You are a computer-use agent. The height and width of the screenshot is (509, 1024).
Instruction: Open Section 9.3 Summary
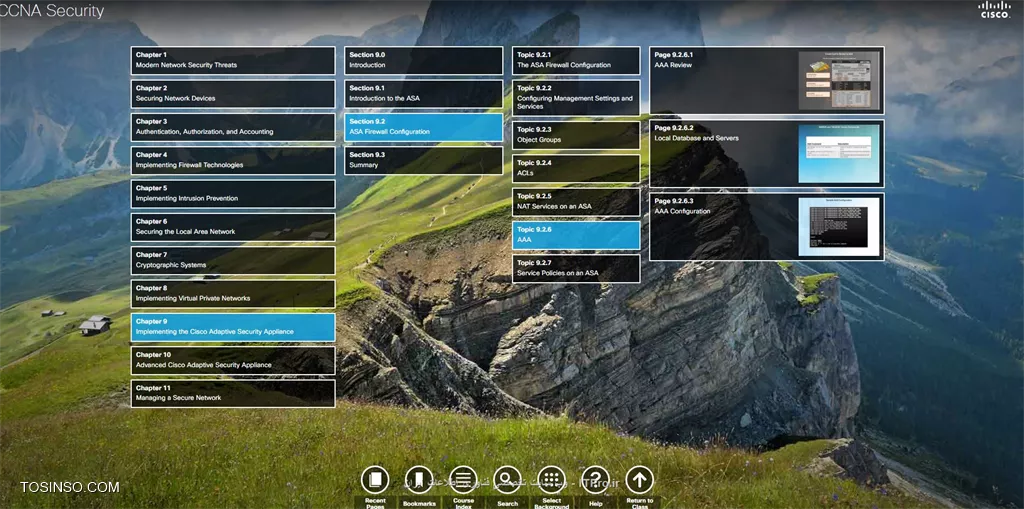pyautogui.click(x=424, y=160)
